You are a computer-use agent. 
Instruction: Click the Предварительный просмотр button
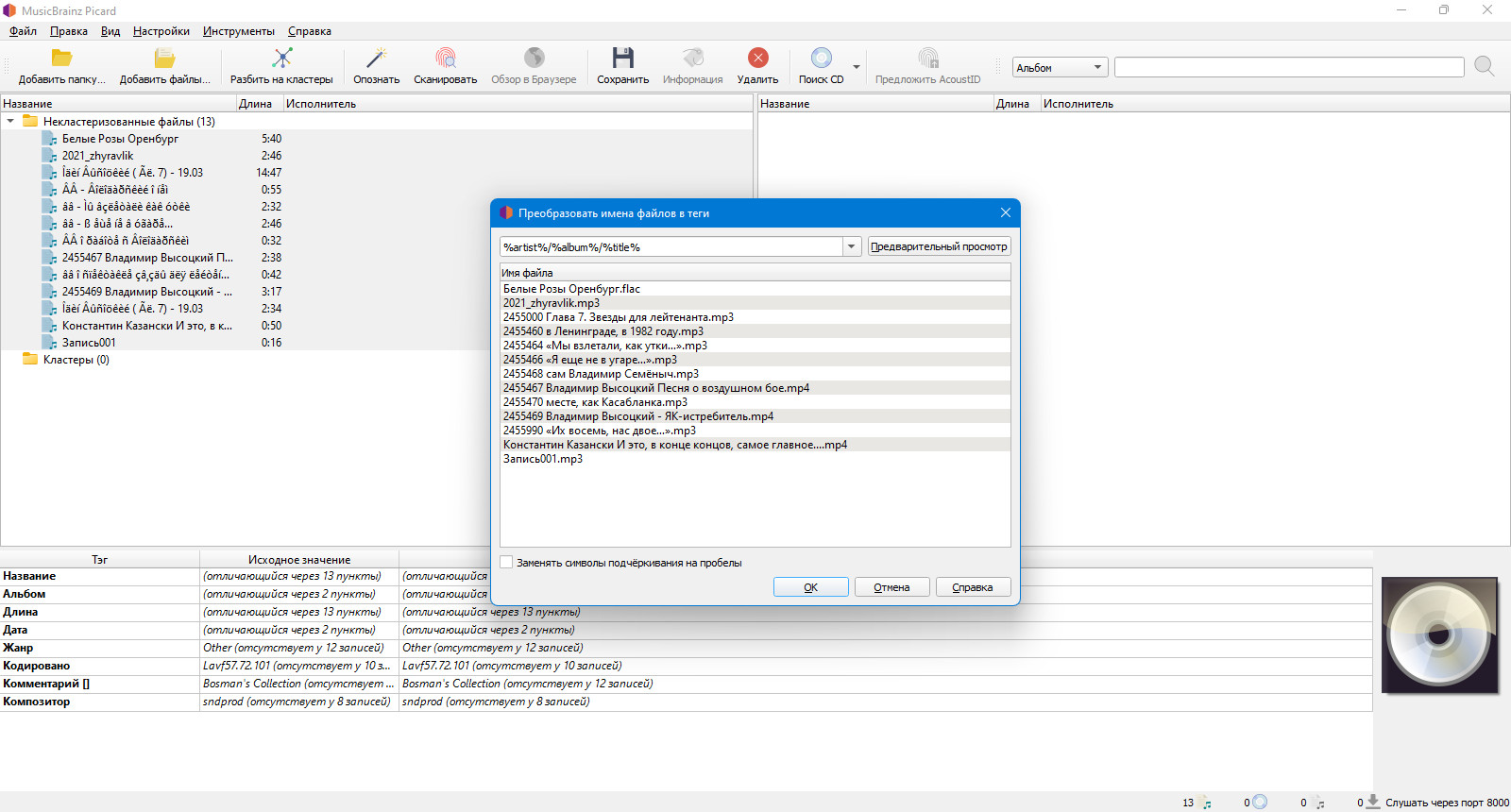pos(939,246)
